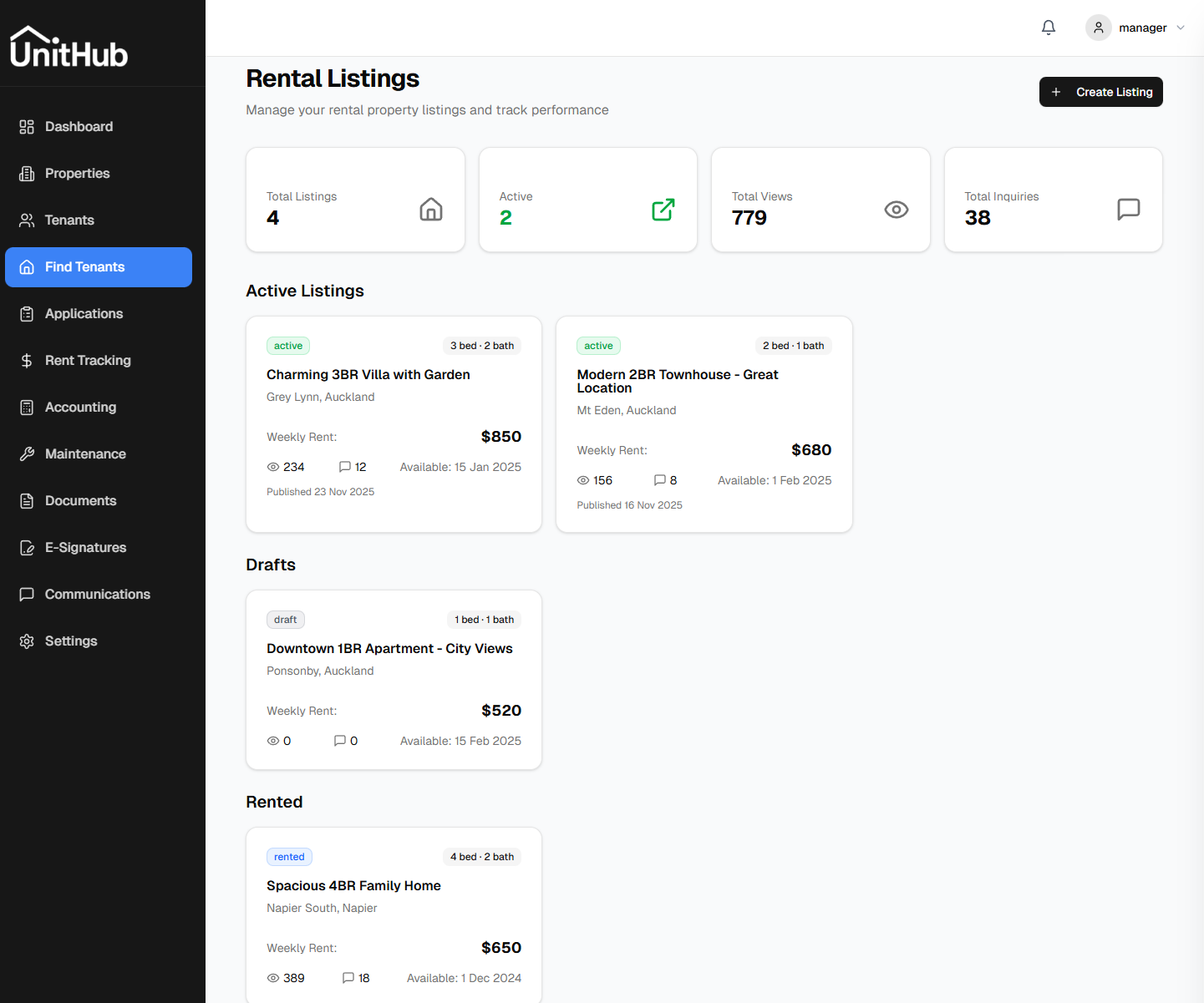Viewport: 1204px width, 1003px height.
Task: Select the Dashboard sidebar icon
Action: point(28,126)
